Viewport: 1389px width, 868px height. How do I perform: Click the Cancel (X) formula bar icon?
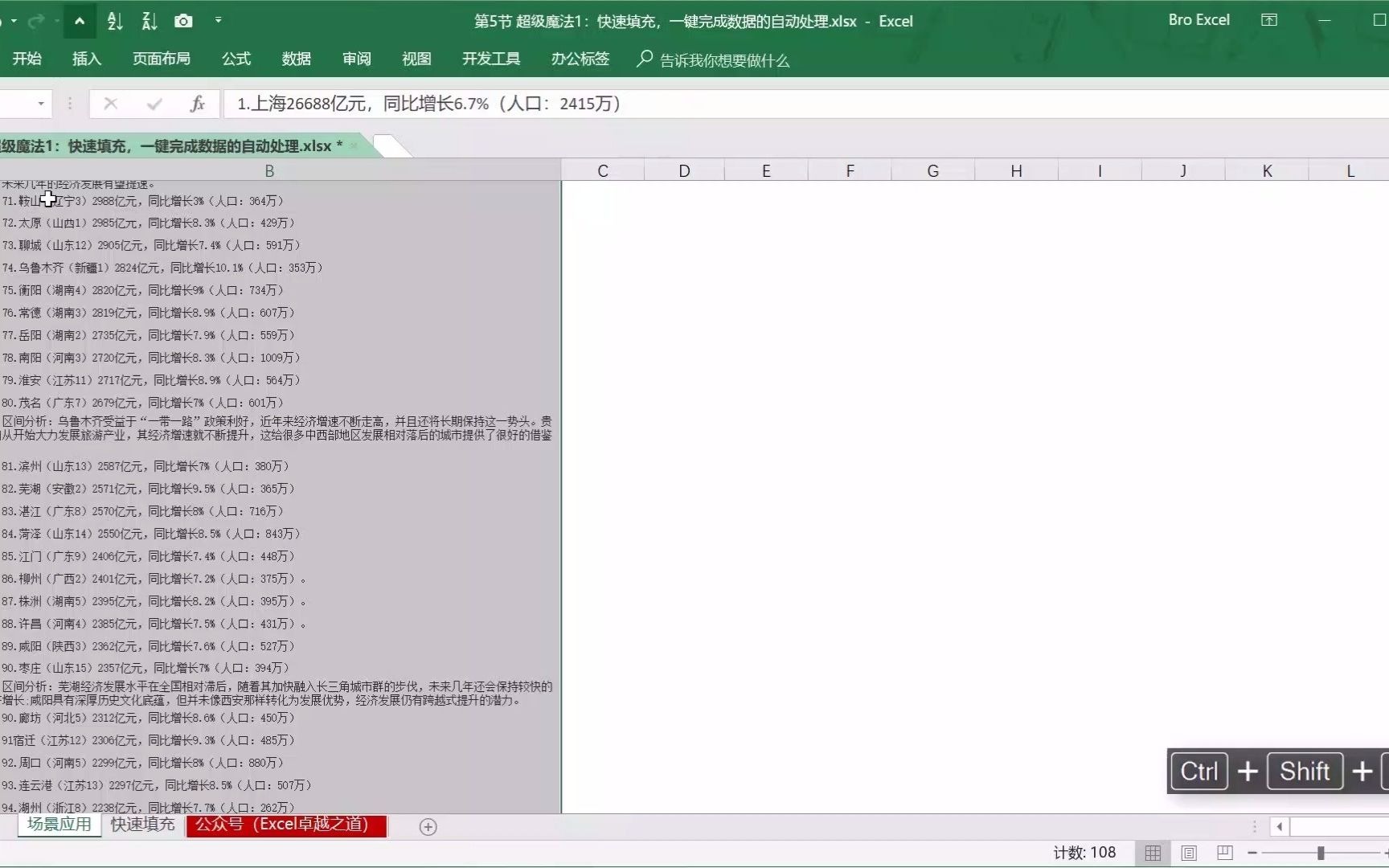click(x=111, y=104)
